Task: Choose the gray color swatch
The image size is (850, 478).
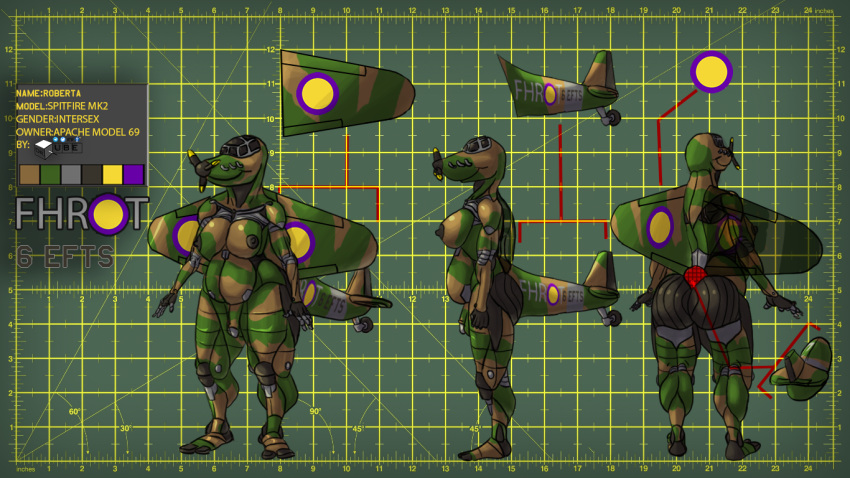Action: pyautogui.click(x=70, y=174)
